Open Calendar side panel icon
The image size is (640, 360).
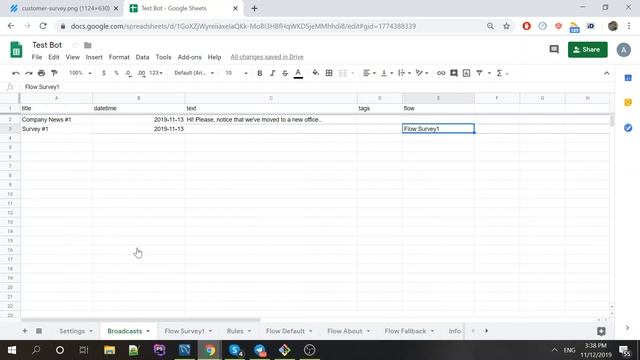pos(628,78)
